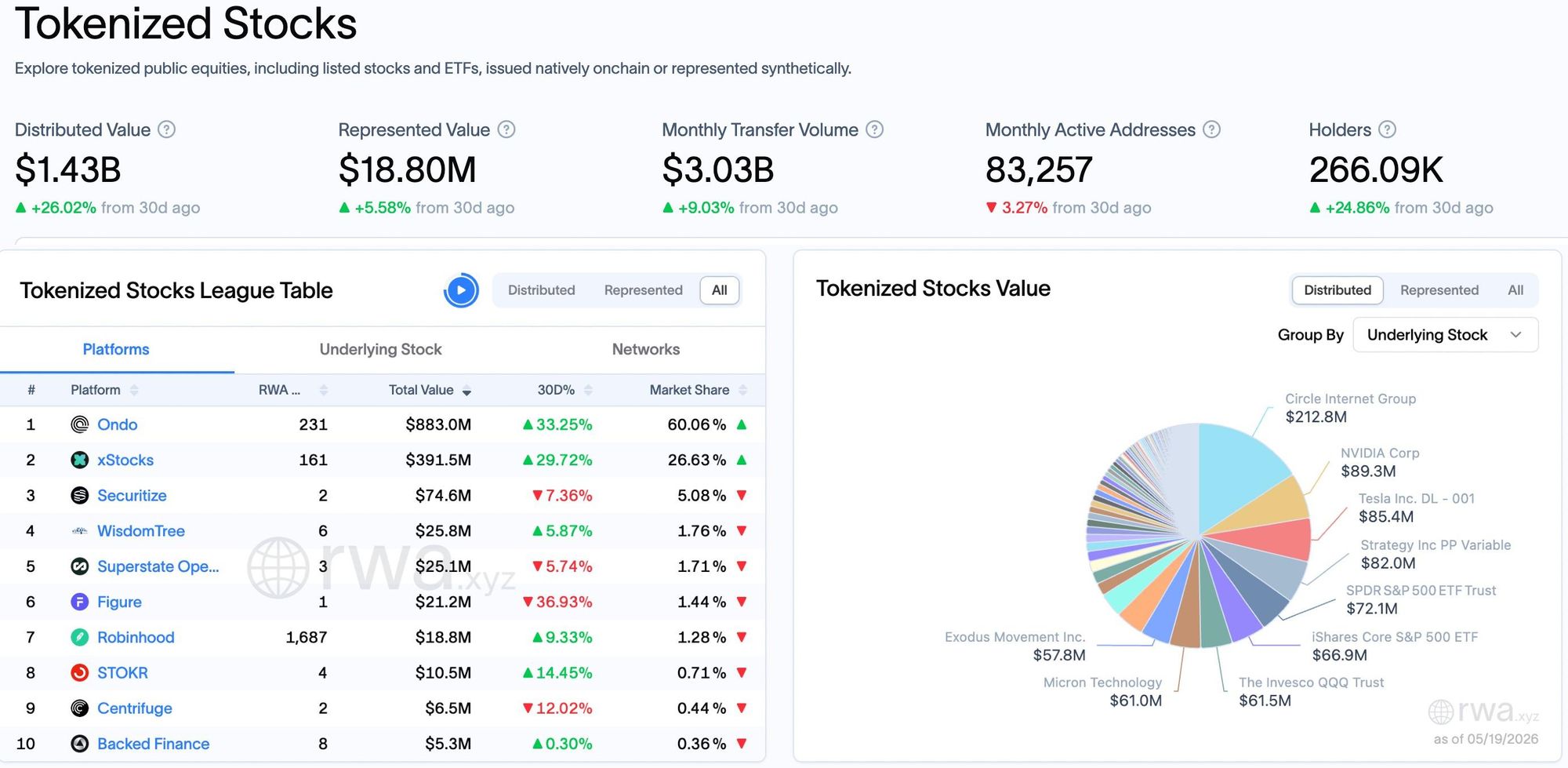Image resolution: width=1568 pixels, height=768 pixels.
Task: Switch to the Platforms tab
Action: click(x=116, y=349)
